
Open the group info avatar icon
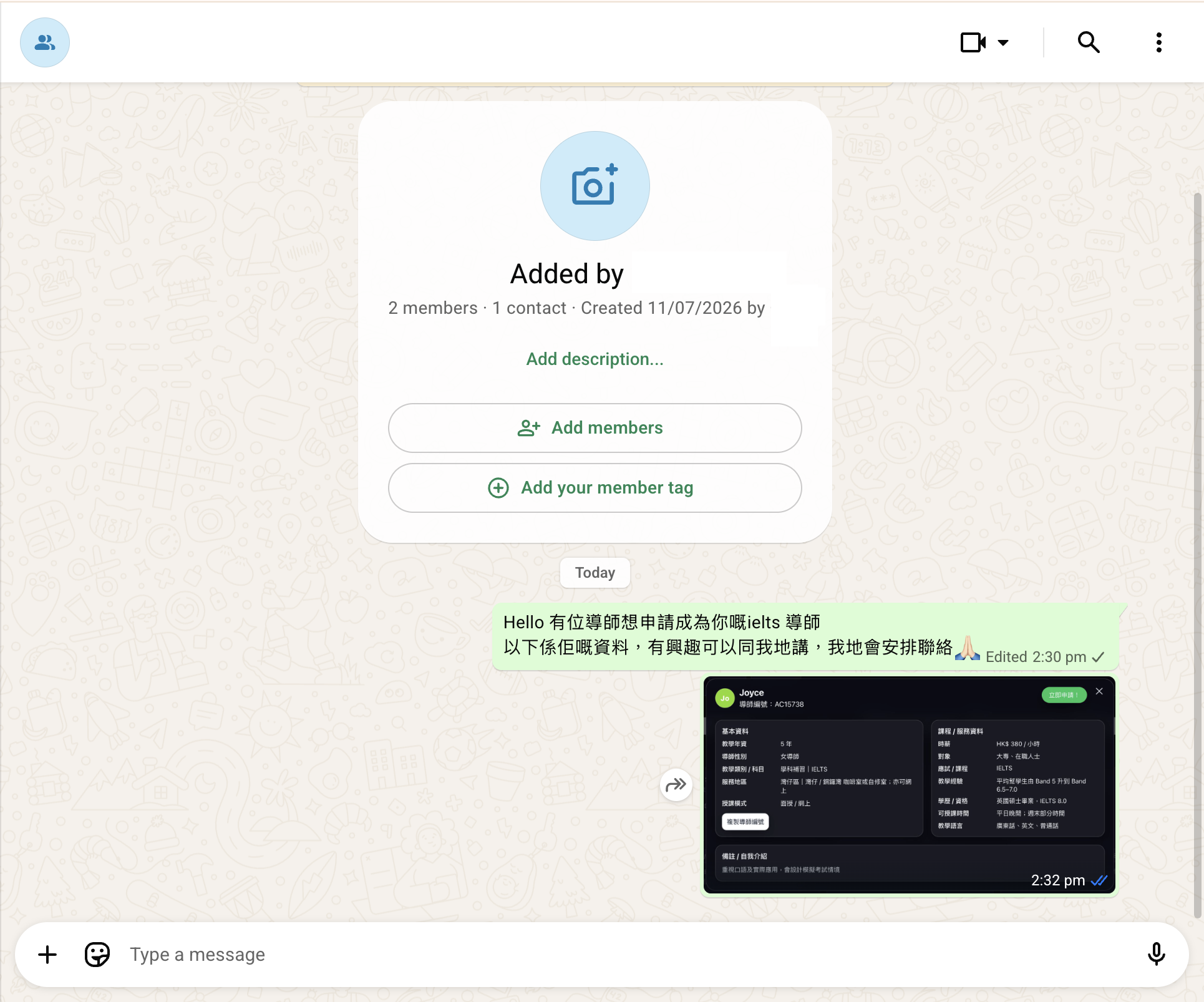(x=45, y=42)
